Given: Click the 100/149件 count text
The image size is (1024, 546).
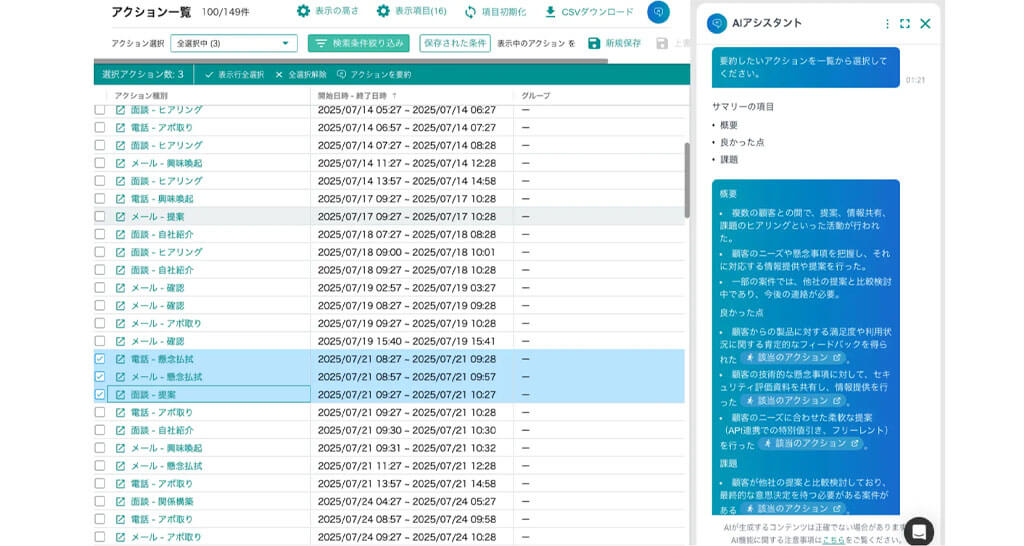Looking at the screenshot, I should 225,12.
